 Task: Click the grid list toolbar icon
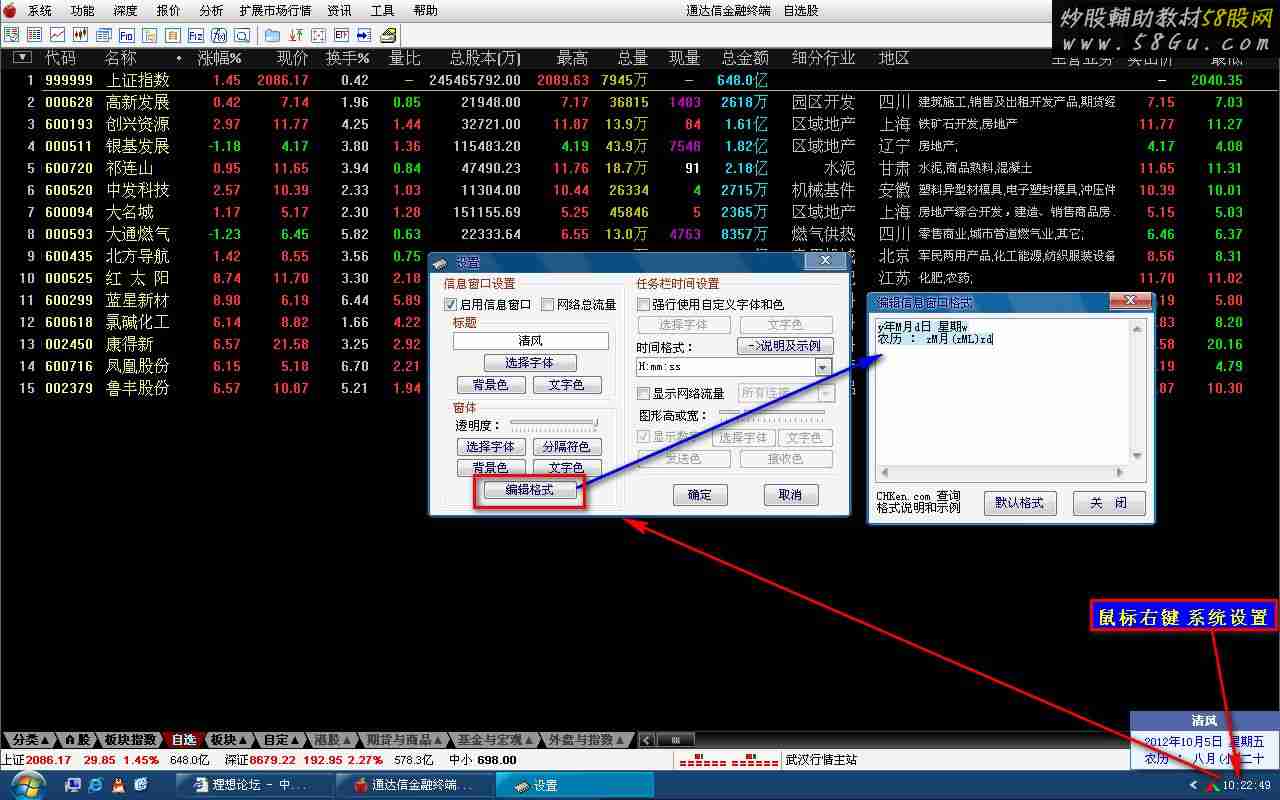[34, 35]
